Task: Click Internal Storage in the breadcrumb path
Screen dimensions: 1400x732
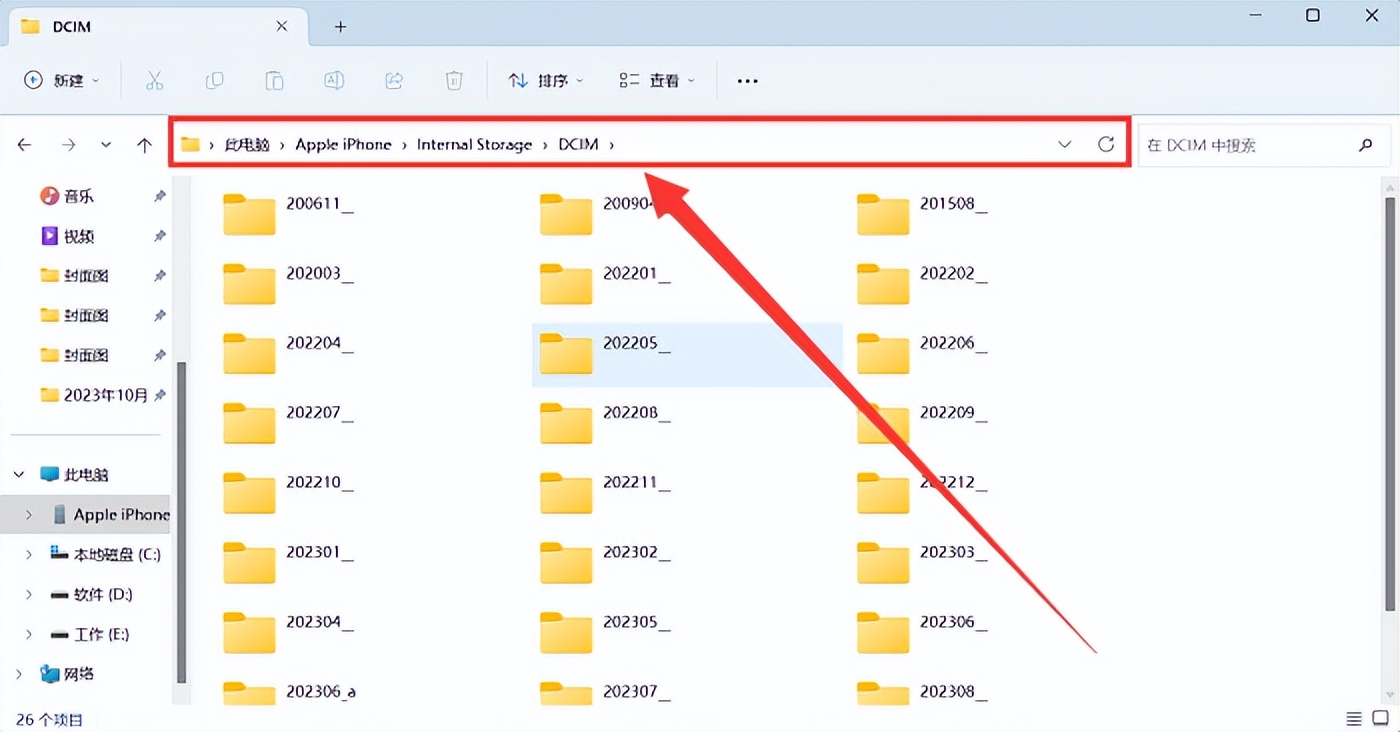Action: [x=474, y=144]
